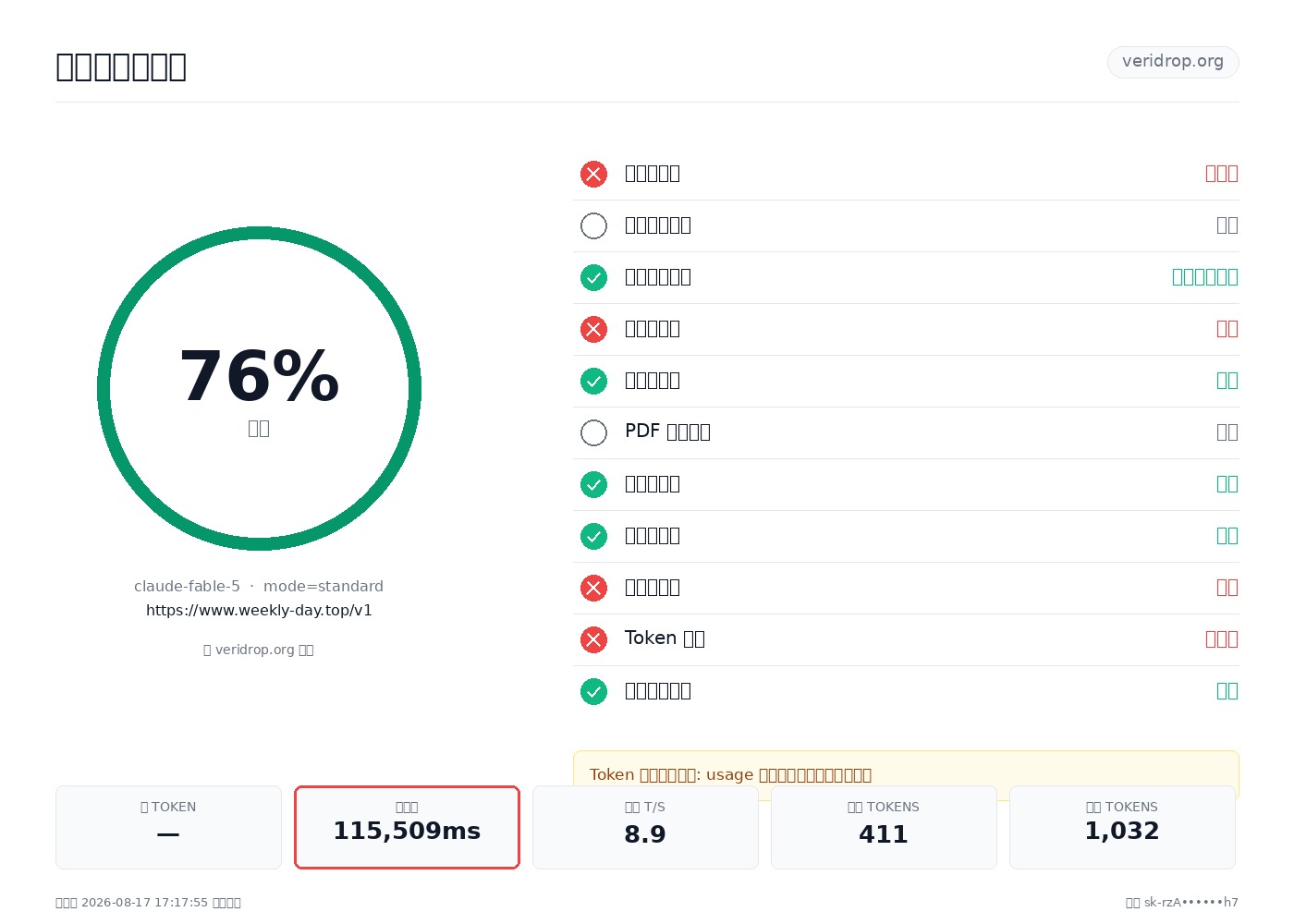
Task: Select the TOKEN stat card showing a dash
Action: (168, 827)
